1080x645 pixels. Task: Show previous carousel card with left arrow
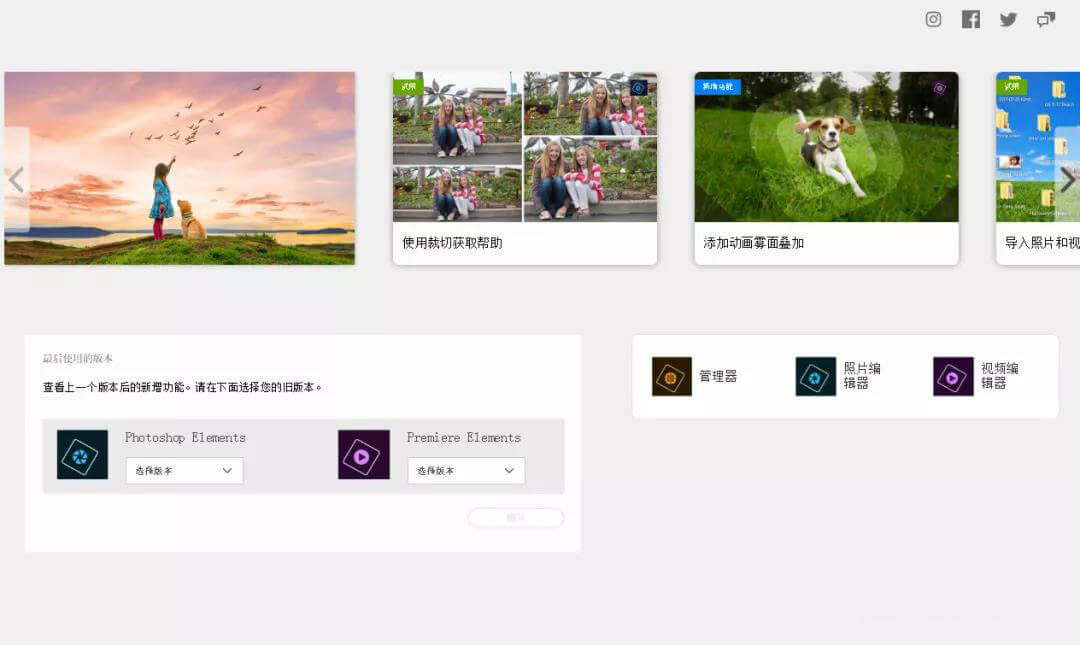click(17, 180)
